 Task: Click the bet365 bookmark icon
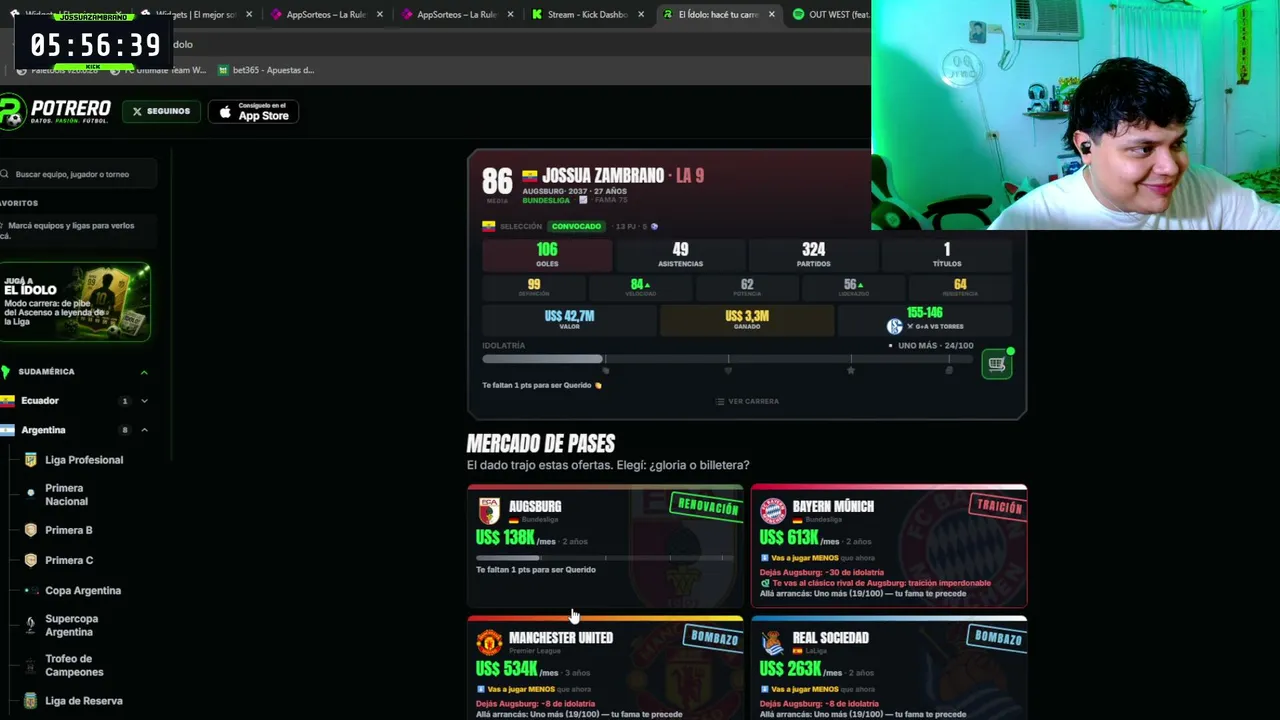[224, 70]
